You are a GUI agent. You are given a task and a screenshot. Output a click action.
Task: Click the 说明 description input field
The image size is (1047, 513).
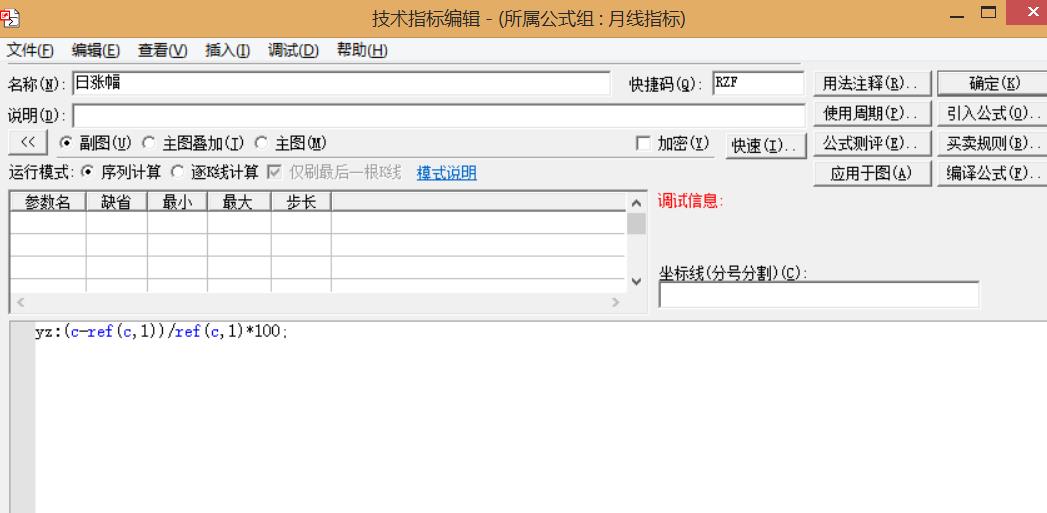439,116
